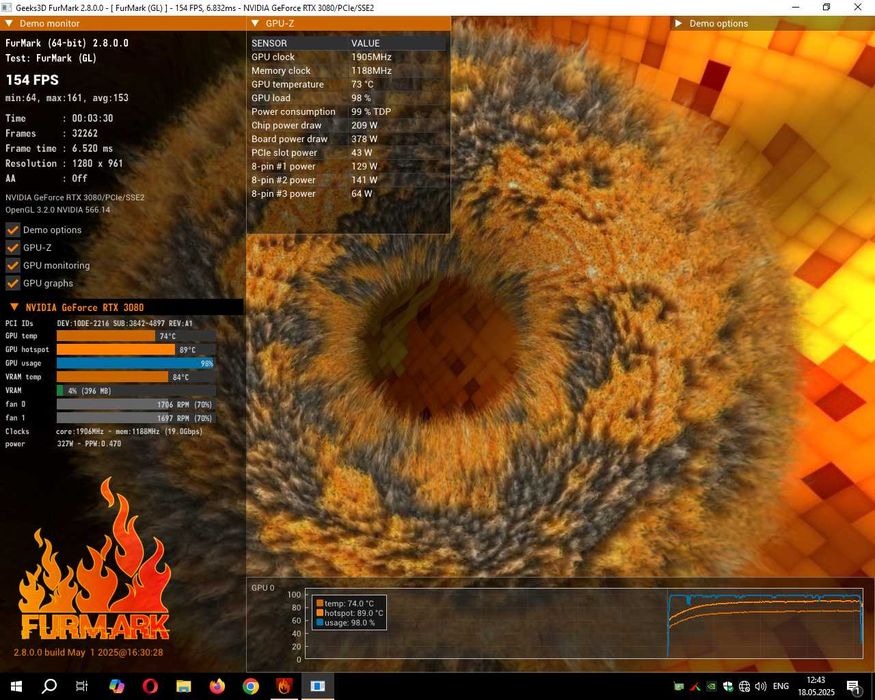
Task: Launch Firefox from the taskbar
Action: click(x=217, y=686)
